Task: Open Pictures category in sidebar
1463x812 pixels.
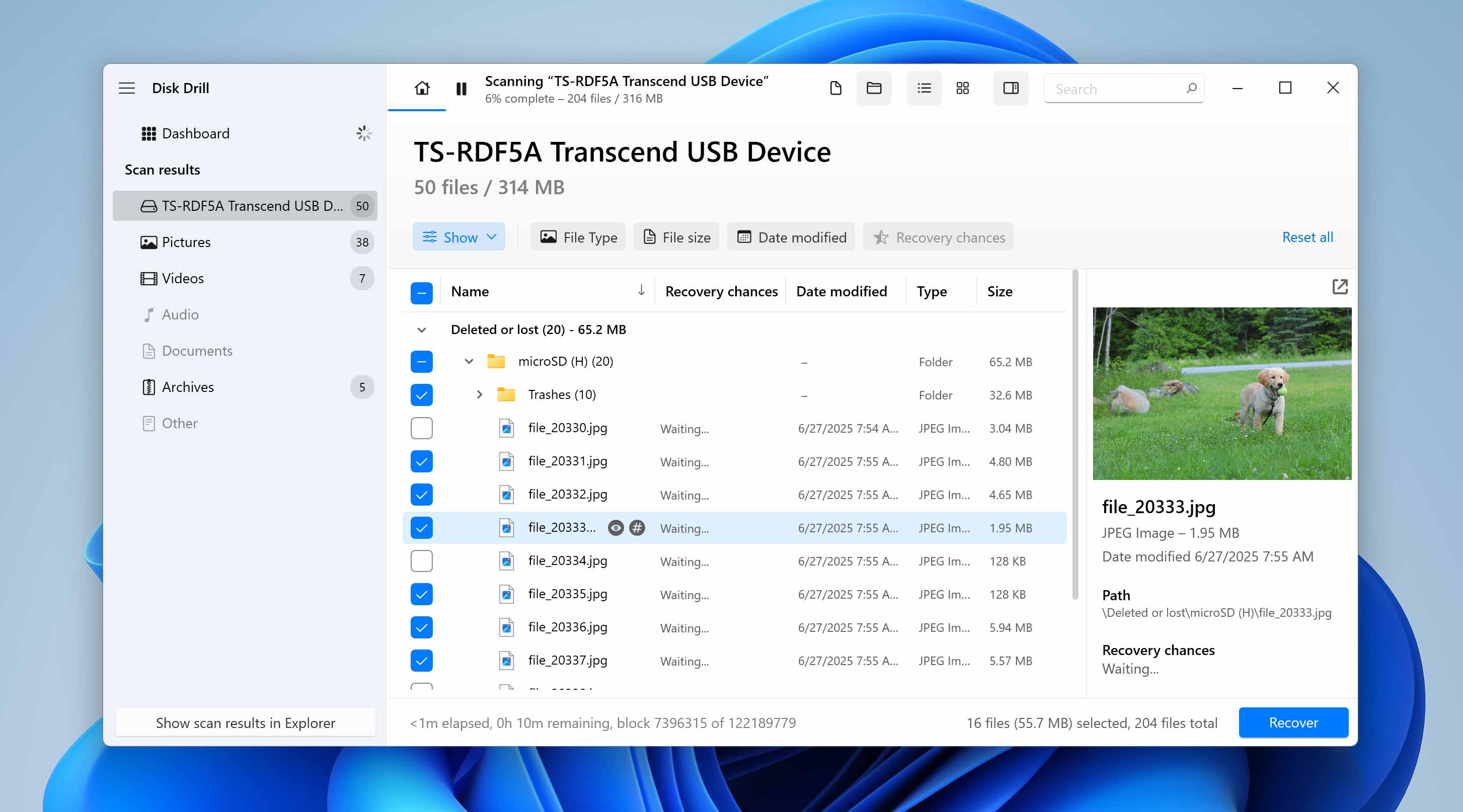Action: click(245, 242)
